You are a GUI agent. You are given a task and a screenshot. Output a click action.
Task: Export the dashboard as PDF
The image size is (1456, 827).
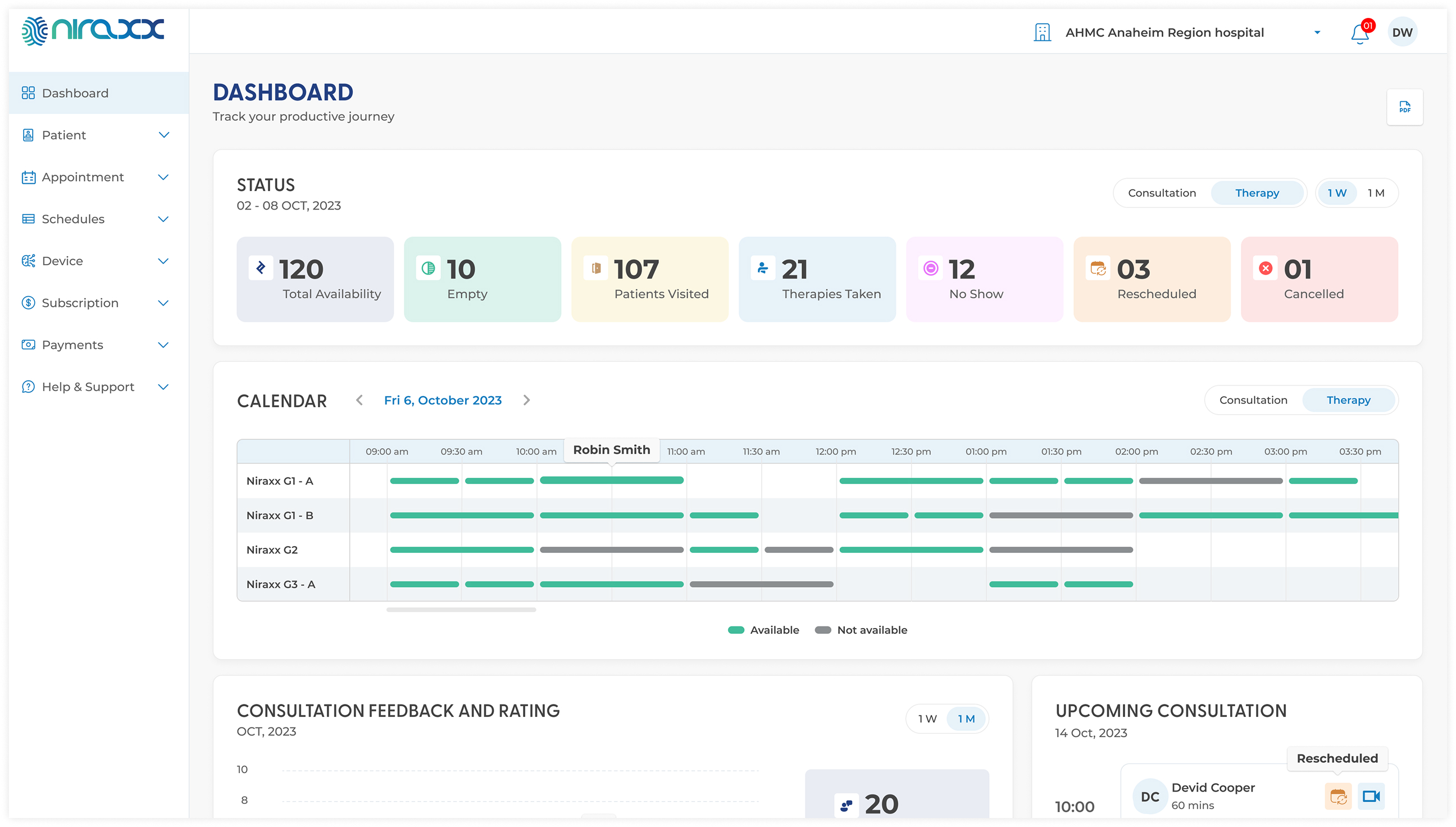tap(1405, 107)
